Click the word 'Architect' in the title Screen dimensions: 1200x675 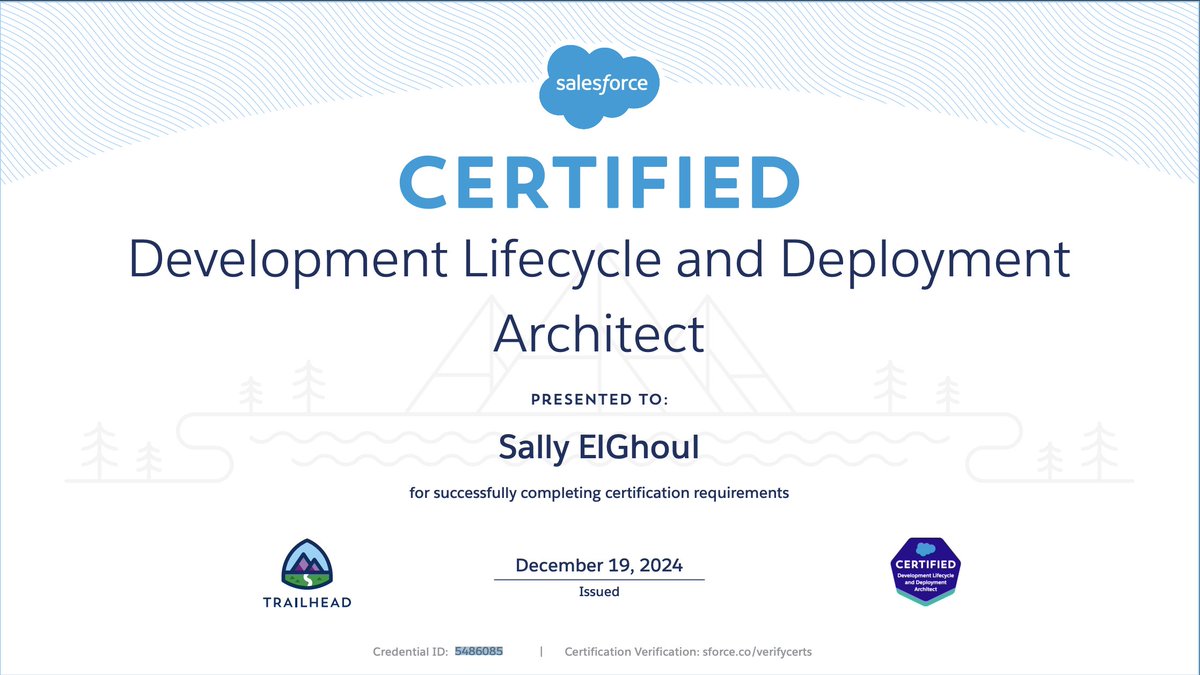pos(600,334)
